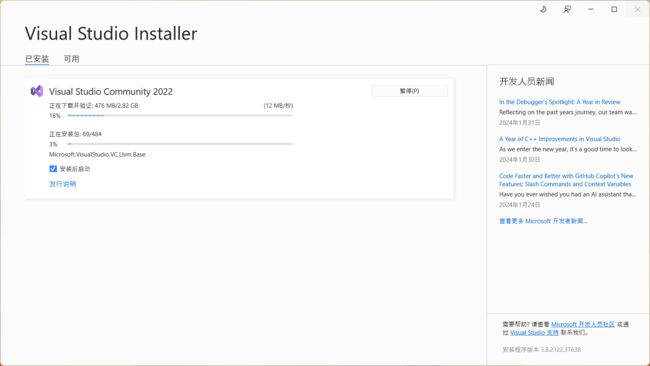The height and width of the screenshot is (366, 650).
Task: Click the Visual Studio Community 2022 logo icon
Action: pyautogui.click(x=37, y=91)
